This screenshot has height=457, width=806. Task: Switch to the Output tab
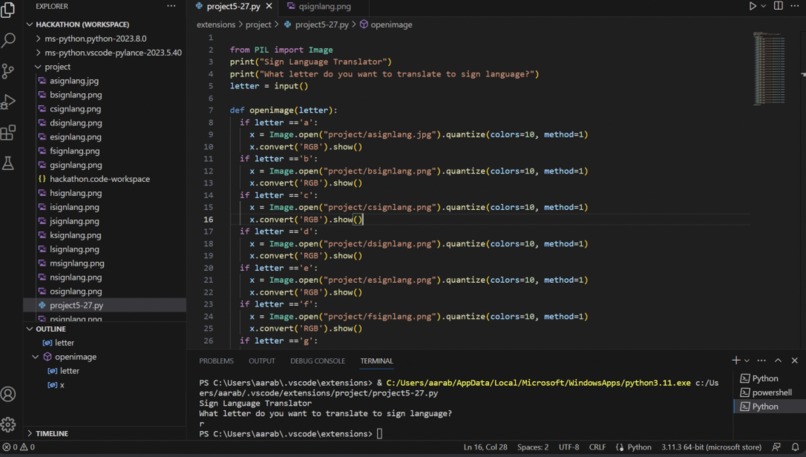pos(262,361)
